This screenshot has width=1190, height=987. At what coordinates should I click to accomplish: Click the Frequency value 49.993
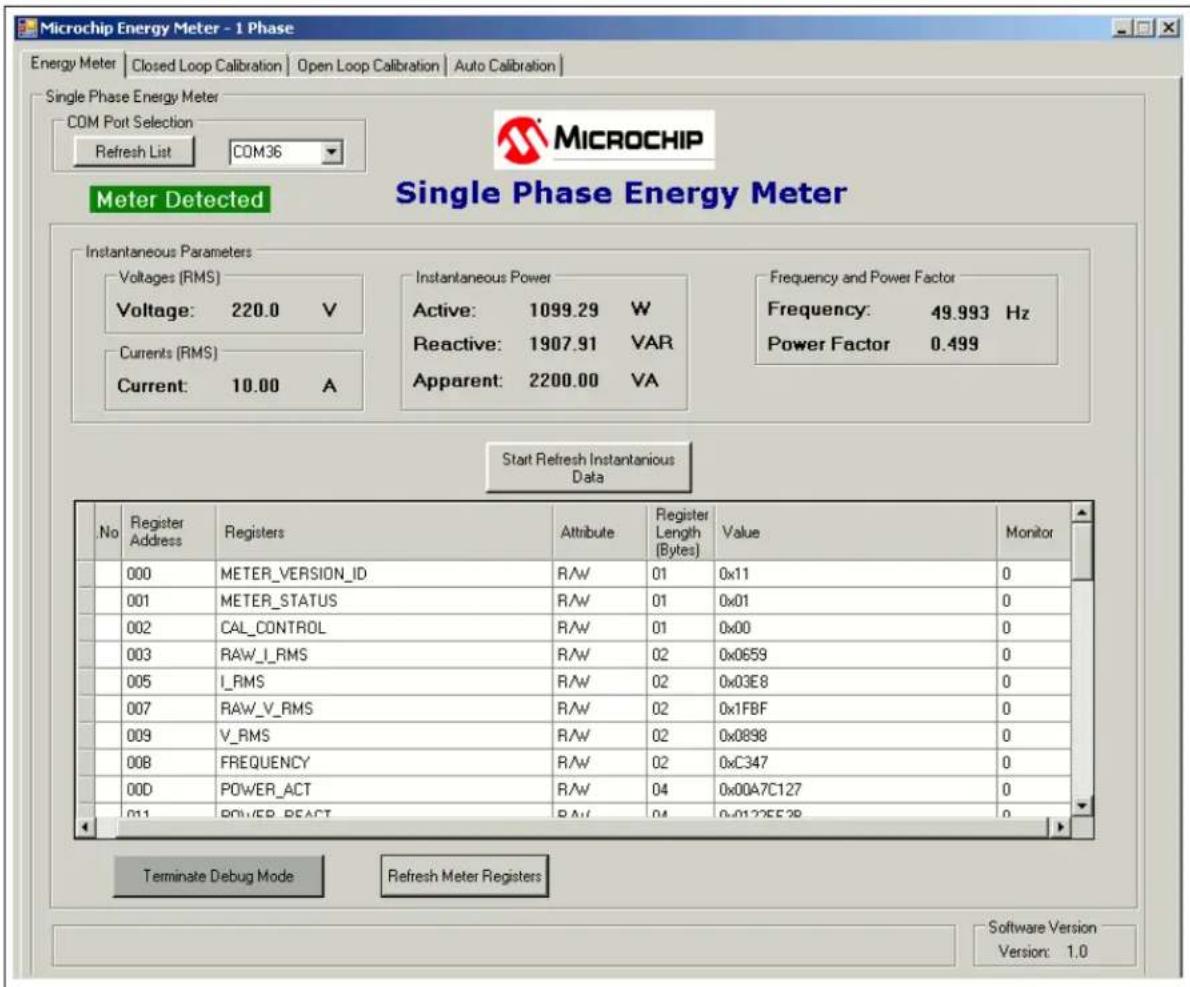pos(960,313)
